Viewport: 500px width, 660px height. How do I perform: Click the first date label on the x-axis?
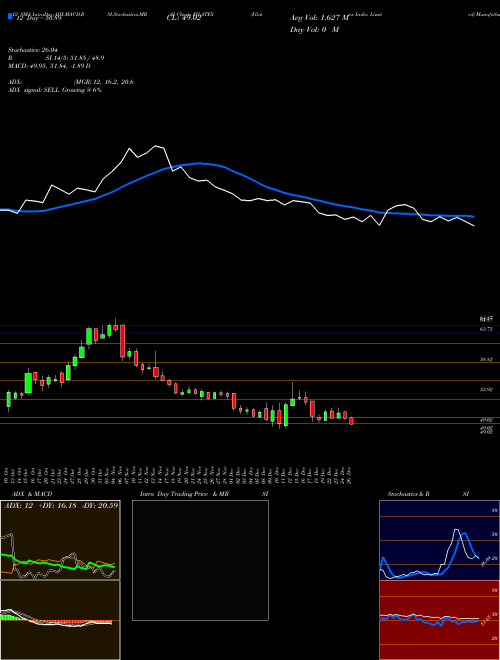click(x=8, y=474)
